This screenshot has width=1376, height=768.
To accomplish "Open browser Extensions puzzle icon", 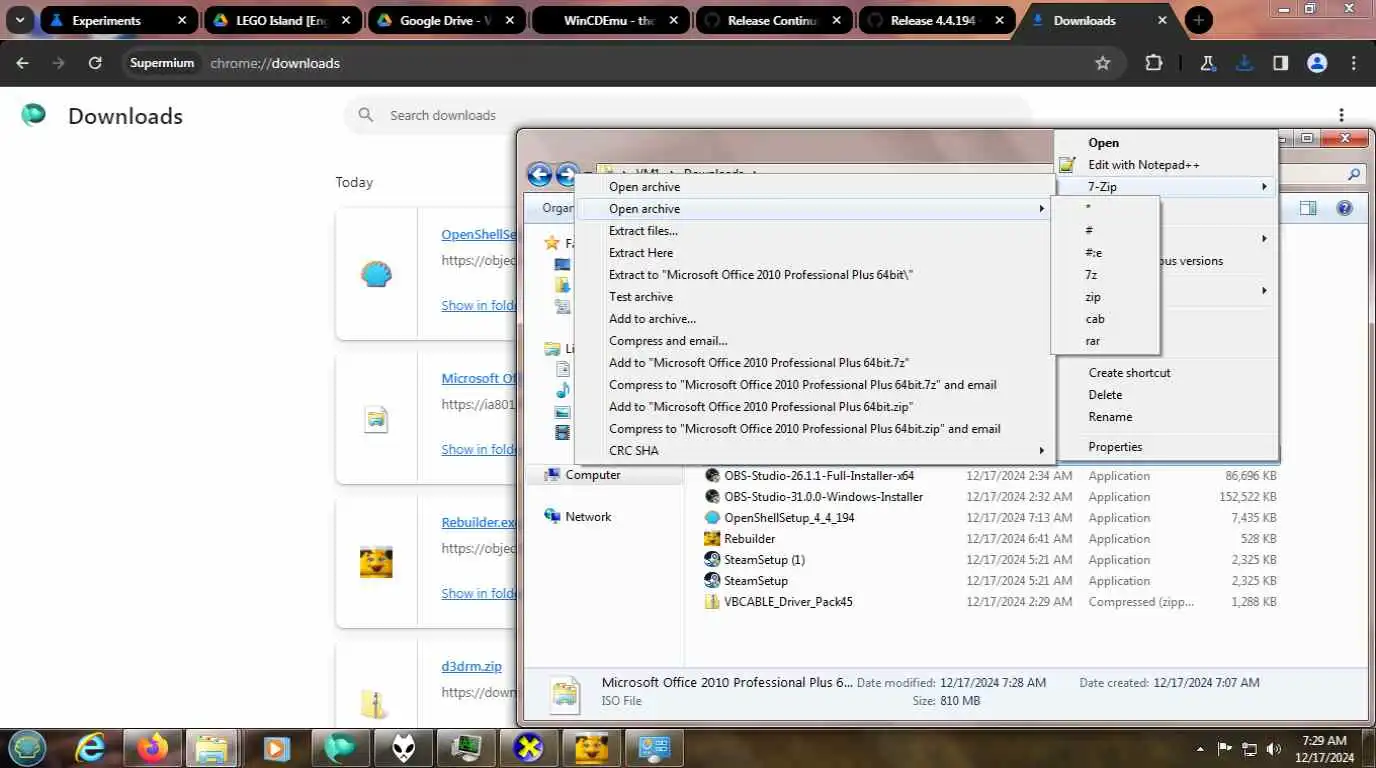I will tap(1154, 63).
